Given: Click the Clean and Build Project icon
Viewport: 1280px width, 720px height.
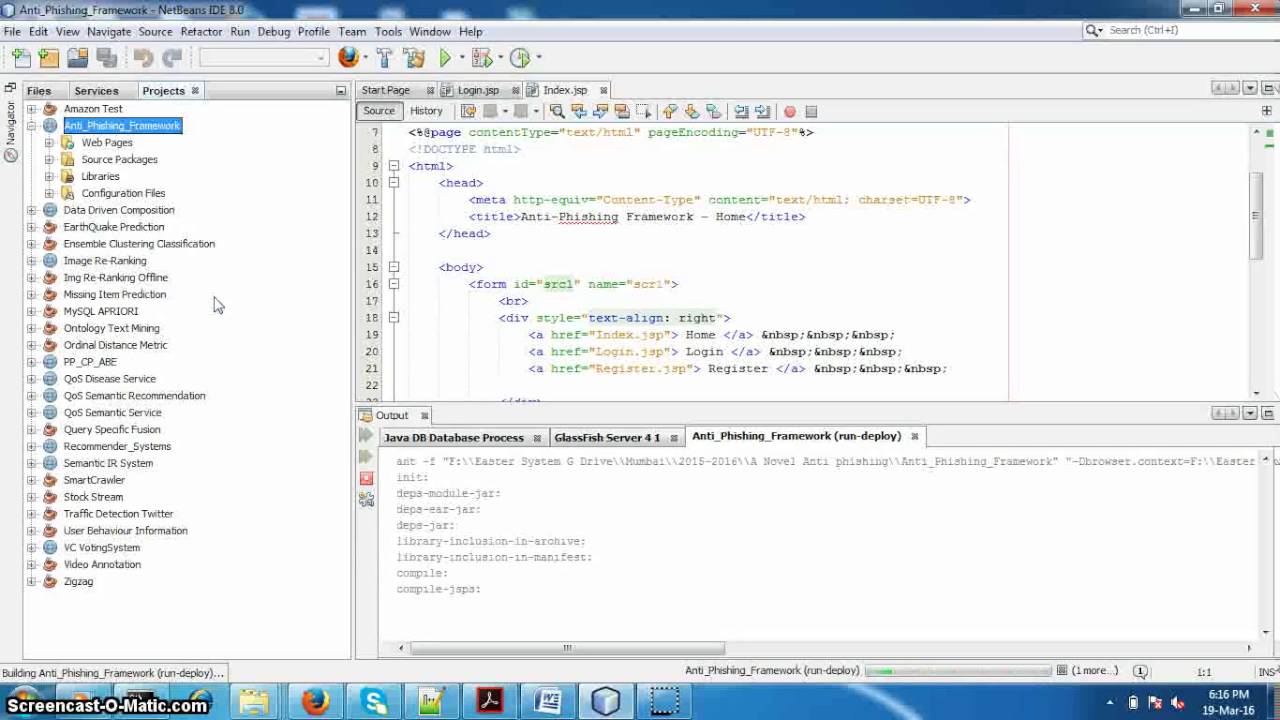Looking at the screenshot, I should (414, 58).
